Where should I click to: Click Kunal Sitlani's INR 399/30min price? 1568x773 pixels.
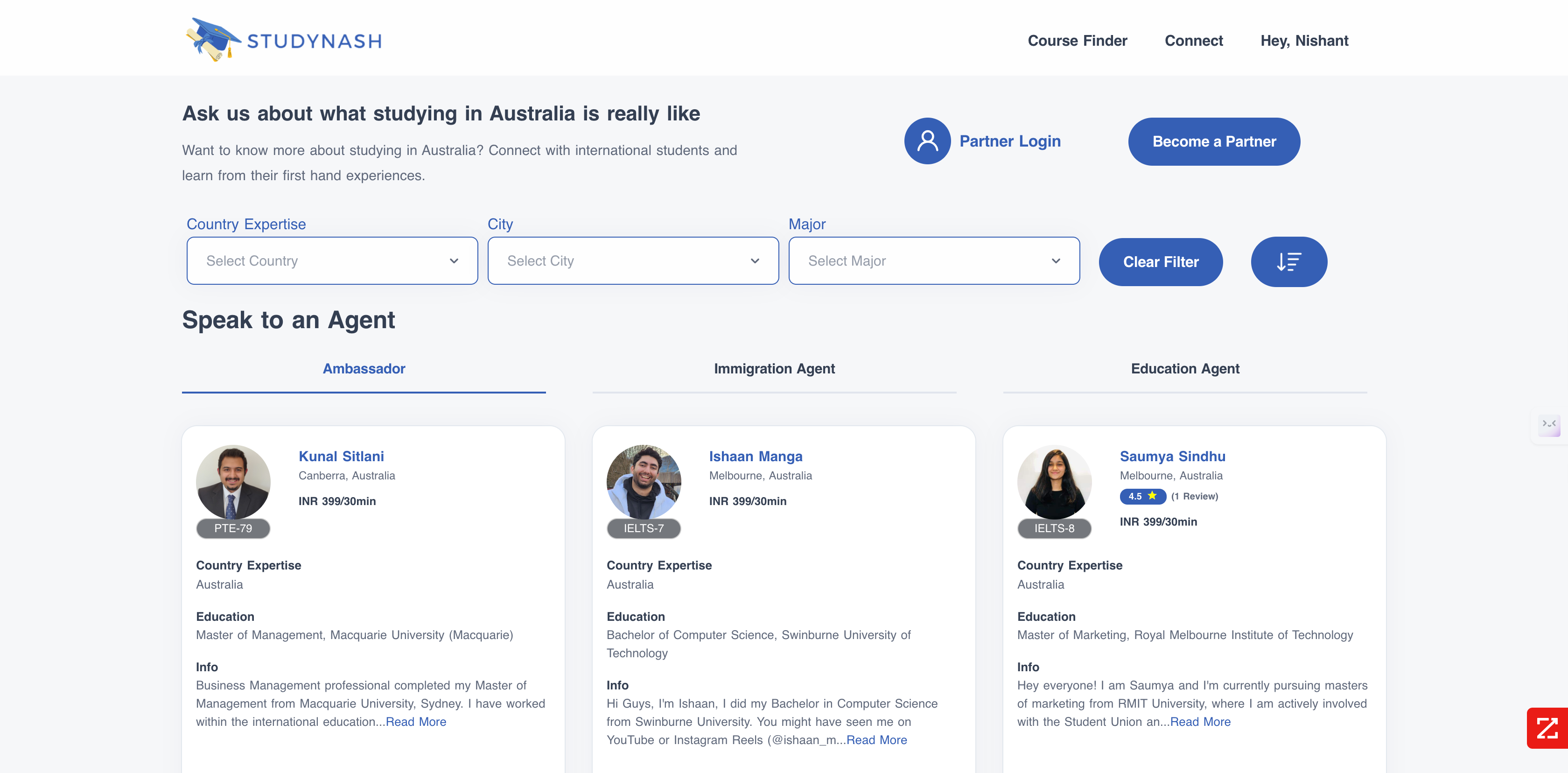click(336, 501)
